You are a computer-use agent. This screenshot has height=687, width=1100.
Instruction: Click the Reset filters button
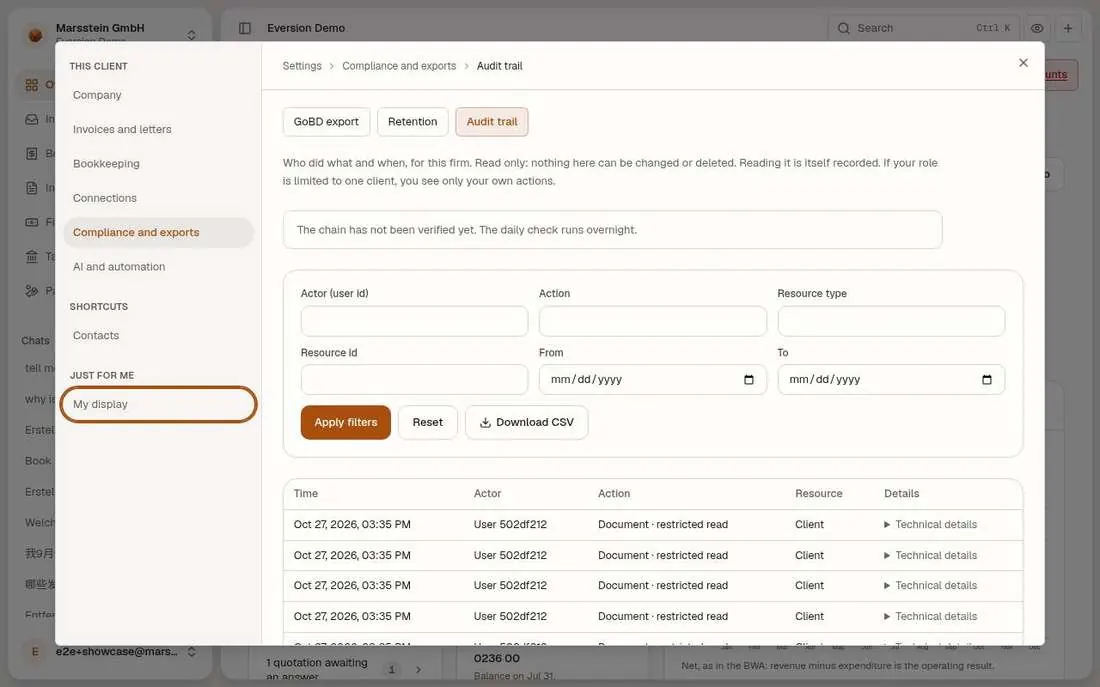coord(428,422)
